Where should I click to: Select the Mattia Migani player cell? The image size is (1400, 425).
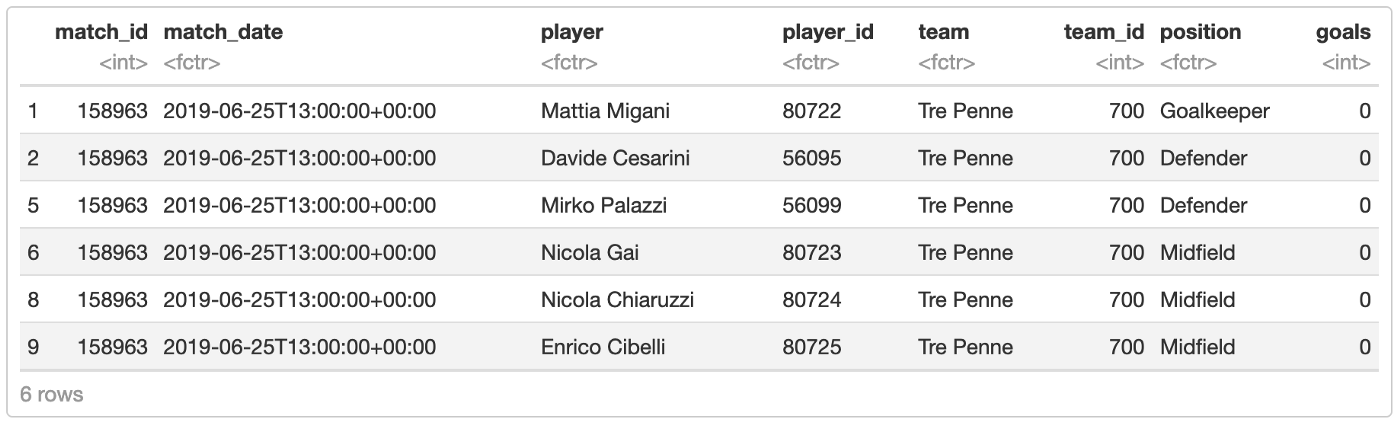605,111
